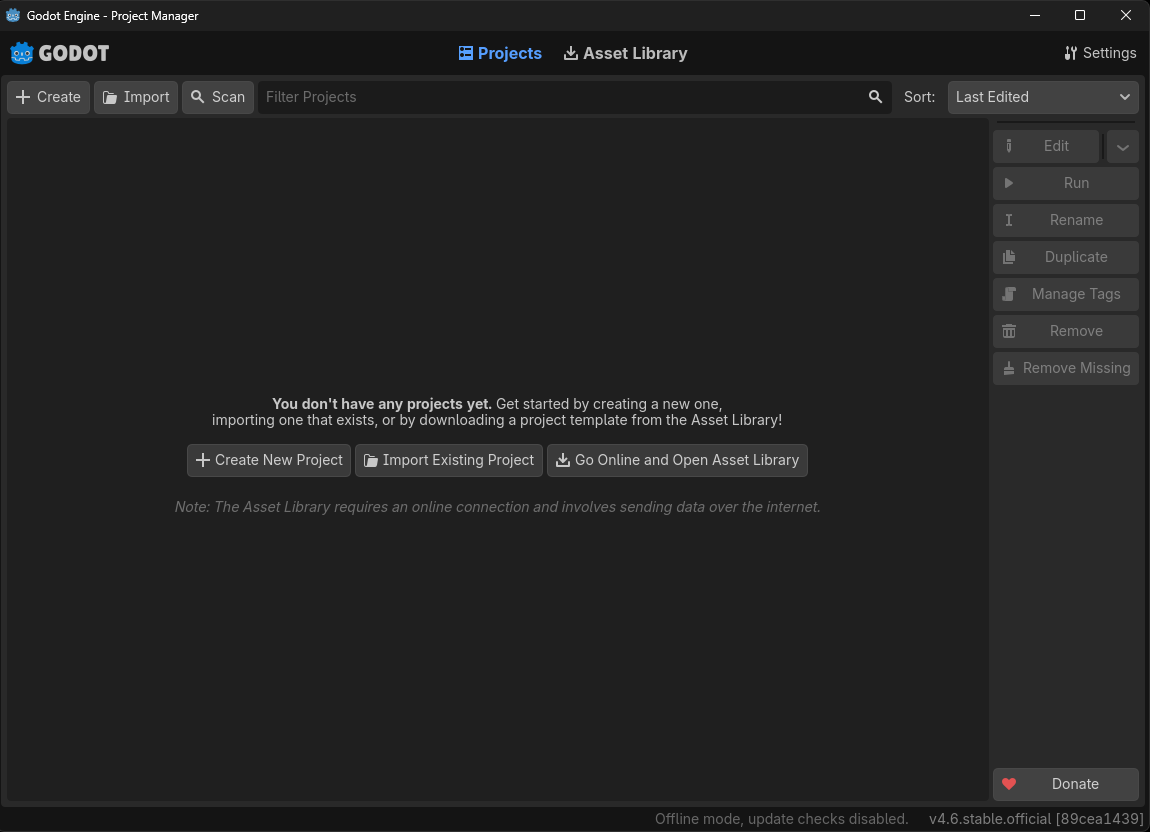Open Manage Tags
The image size is (1150, 832).
click(x=1066, y=294)
